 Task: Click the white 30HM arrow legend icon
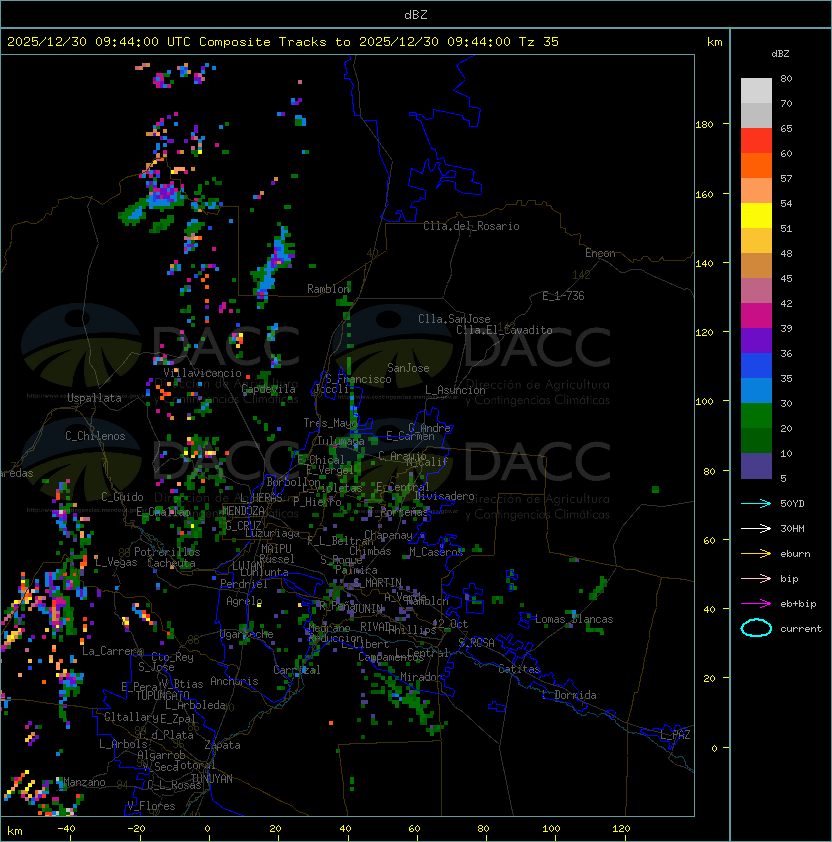[x=756, y=528]
